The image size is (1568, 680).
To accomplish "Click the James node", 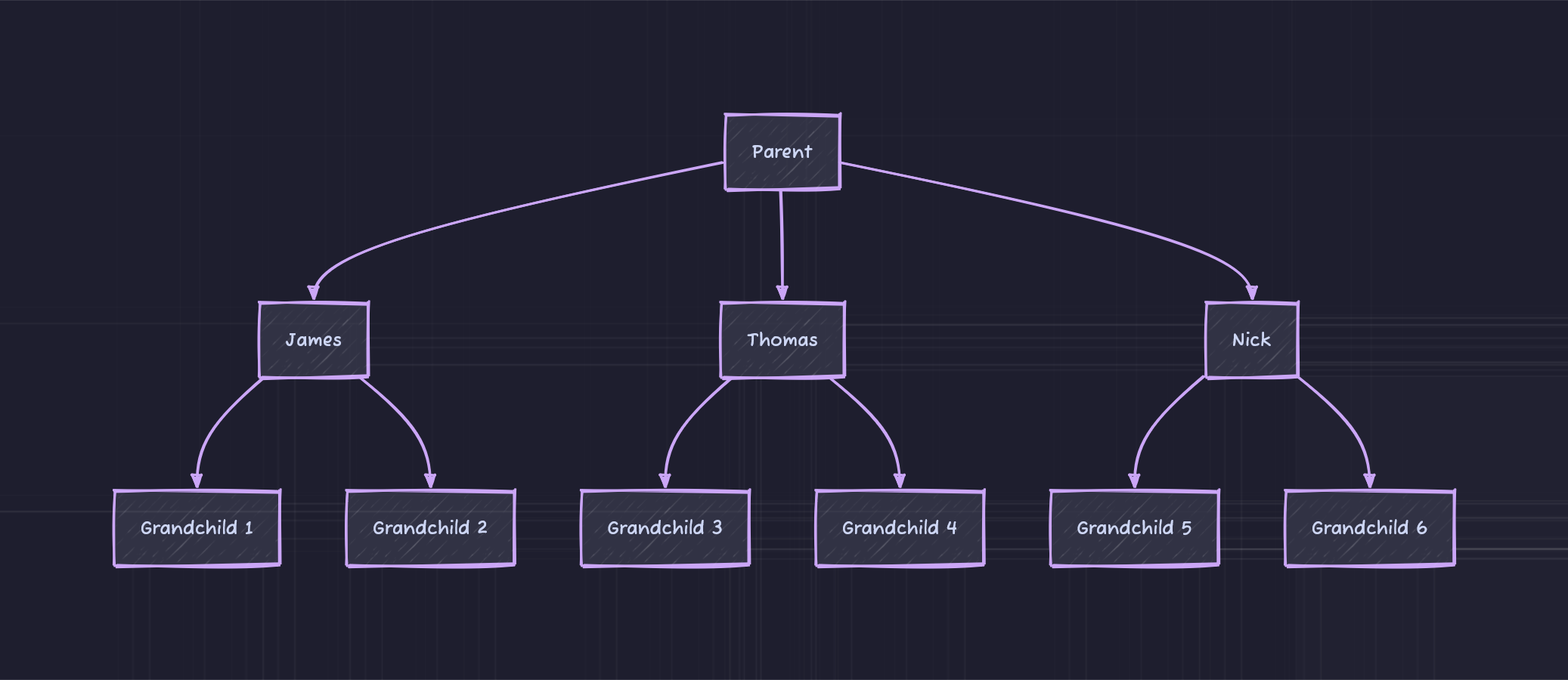I will 313,339.
